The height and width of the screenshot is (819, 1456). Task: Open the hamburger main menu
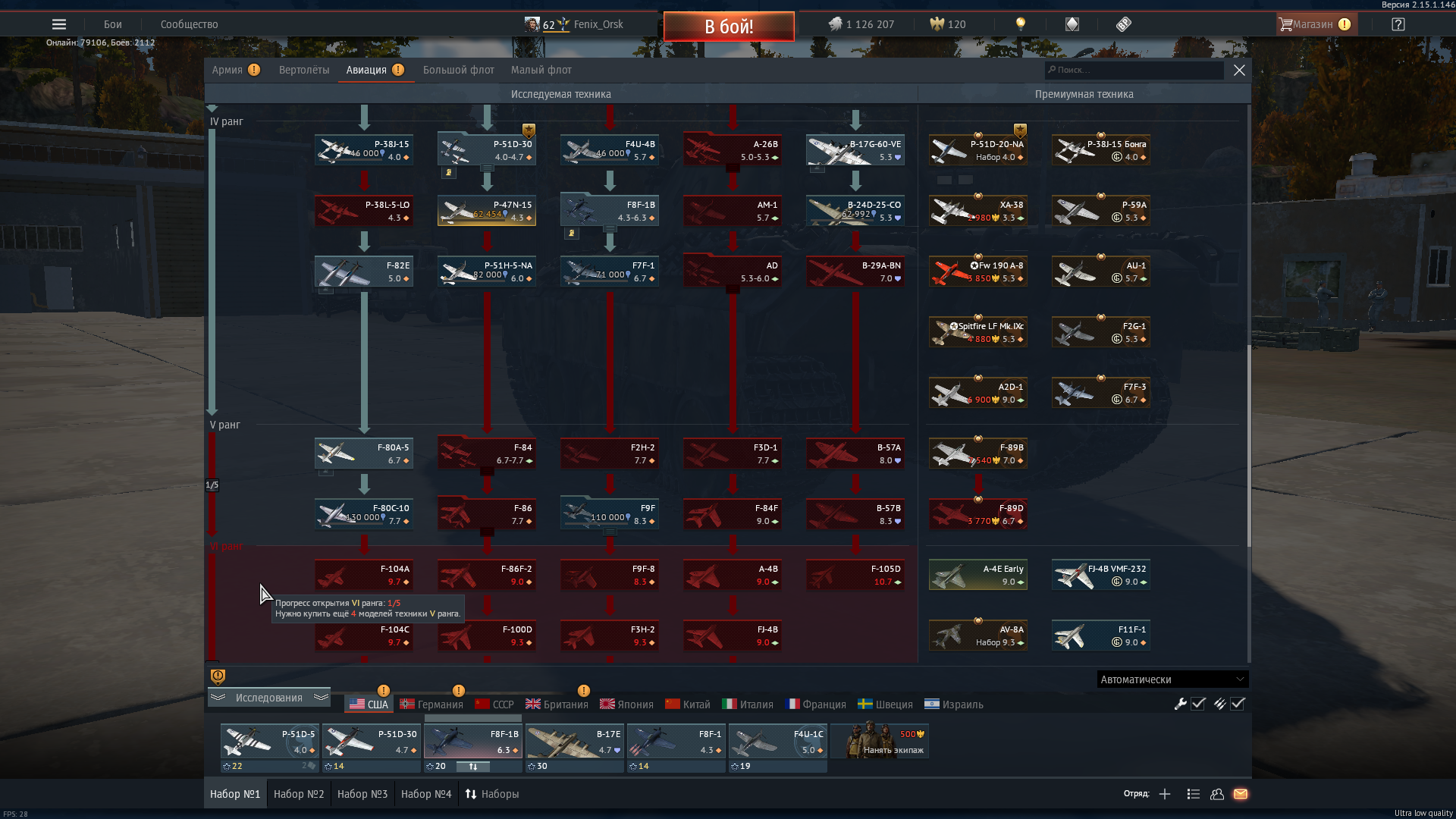(x=59, y=24)
